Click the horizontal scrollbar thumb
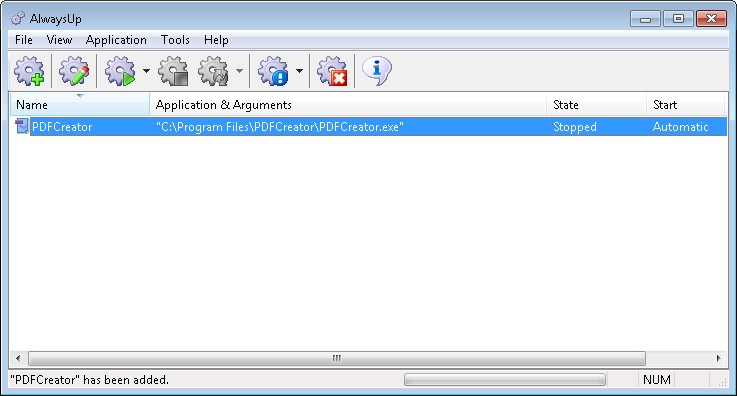Screen dimensions: 737x396 pyautogui.click(x=337, y=358)
